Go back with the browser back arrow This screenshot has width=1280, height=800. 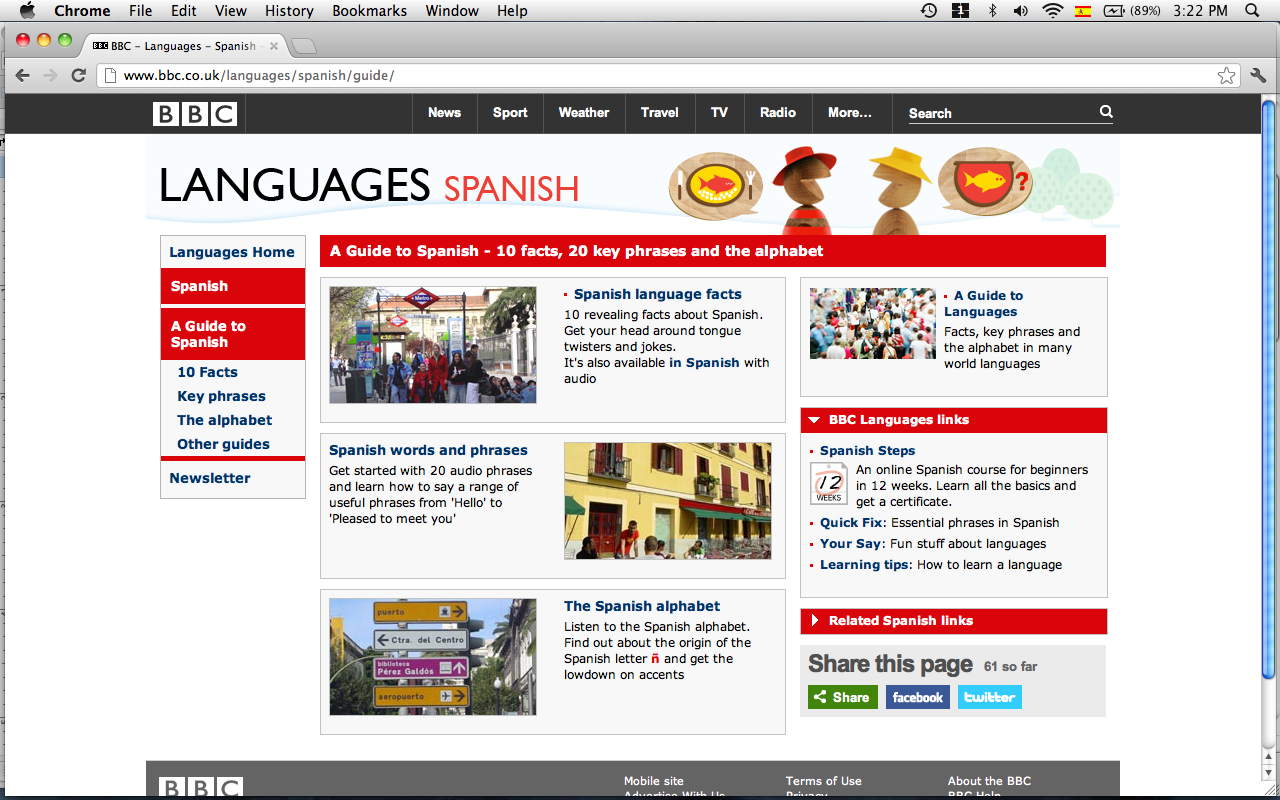tap(23, 75)
